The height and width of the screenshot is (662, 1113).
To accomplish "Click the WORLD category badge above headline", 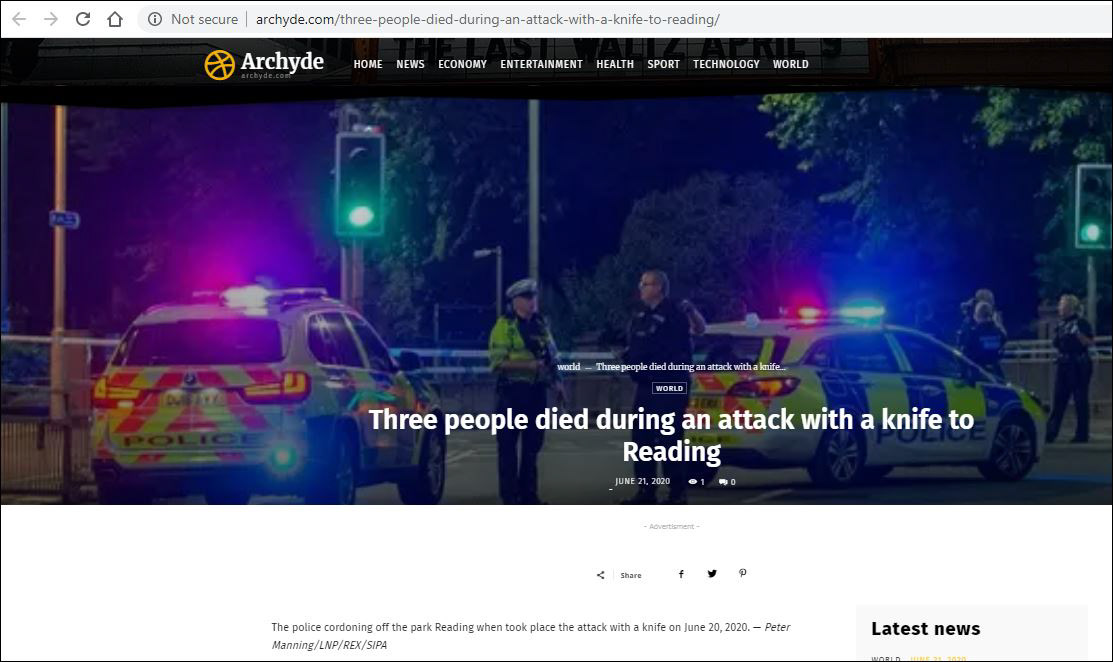I will pyautogui.click(x=669, y=388).
